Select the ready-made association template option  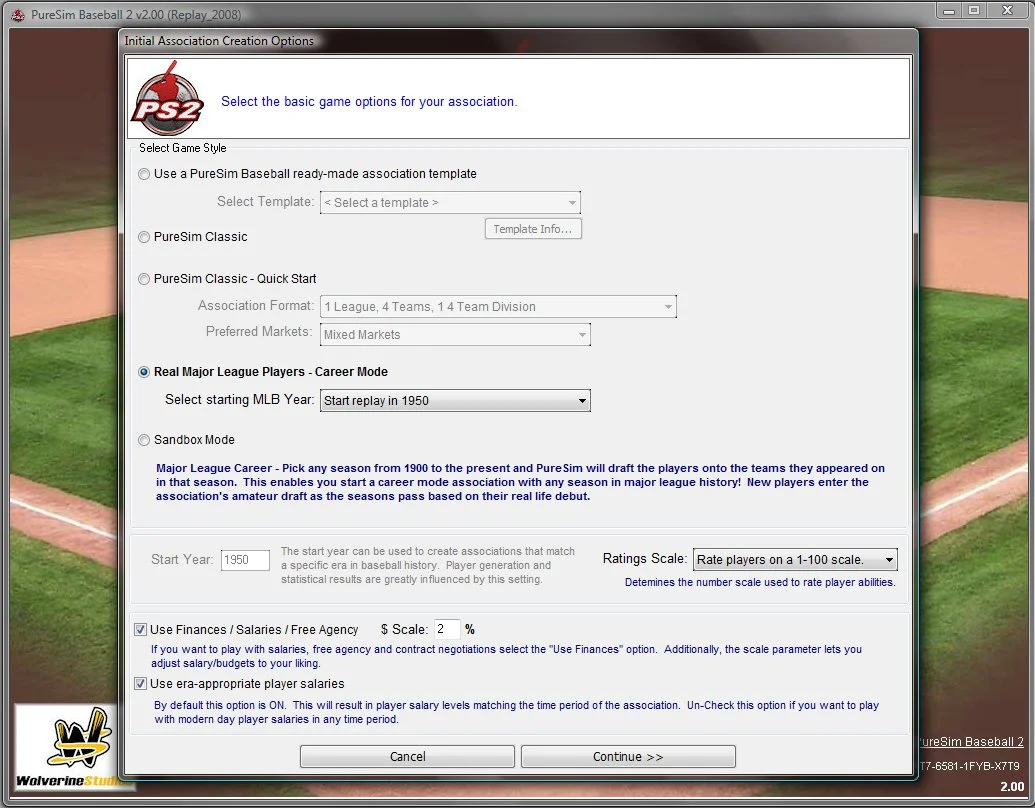click(x=145, y=174)
